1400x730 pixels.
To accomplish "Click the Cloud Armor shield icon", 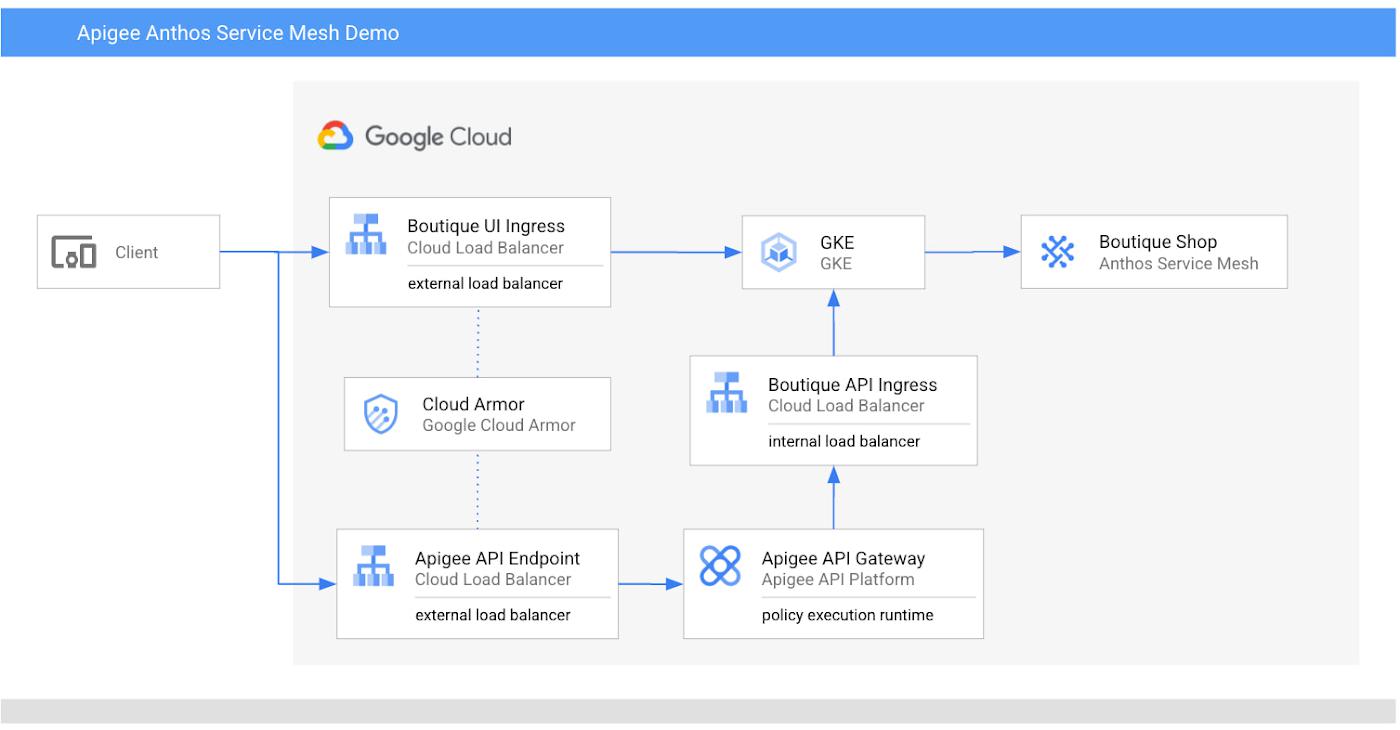I will point(380,413).
